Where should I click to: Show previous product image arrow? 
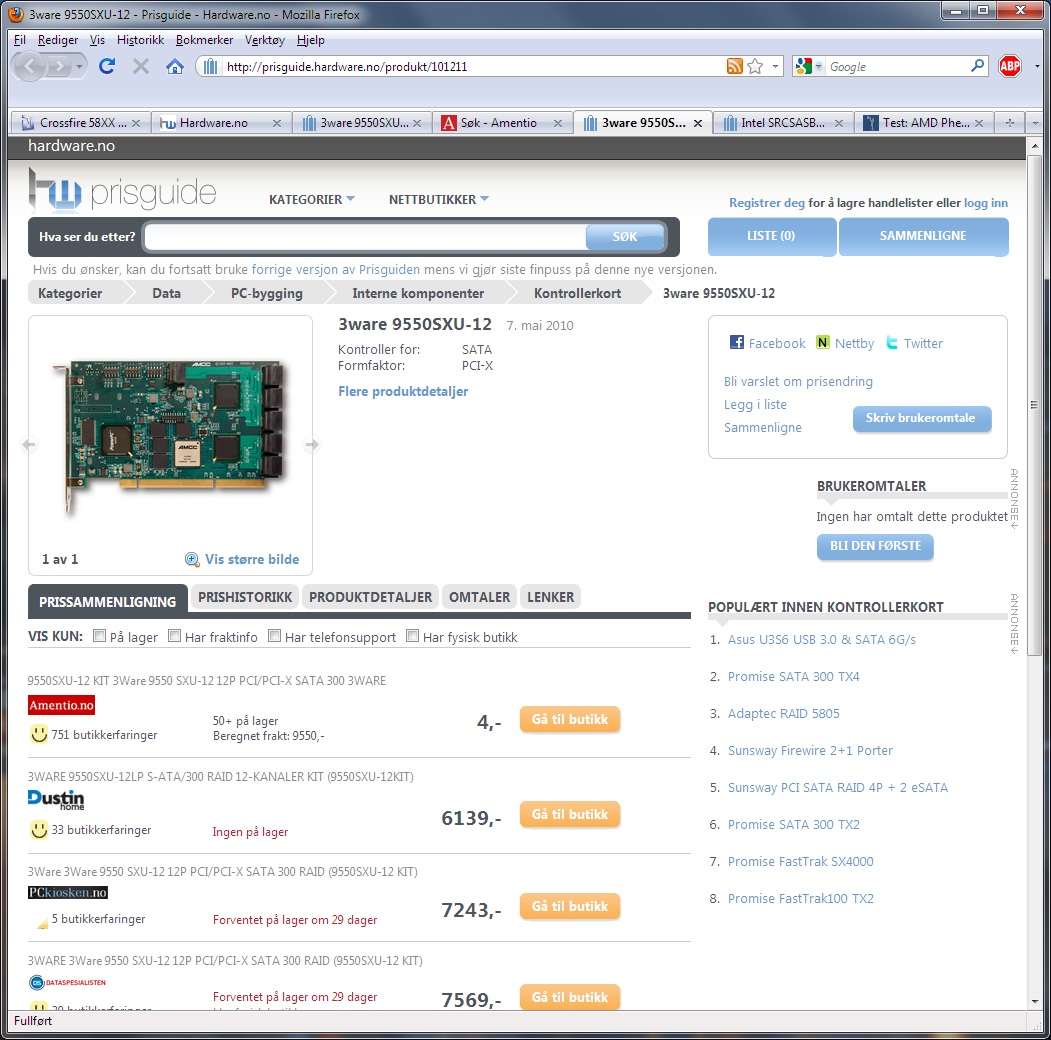pyautogui.click(x=29, y=444)
